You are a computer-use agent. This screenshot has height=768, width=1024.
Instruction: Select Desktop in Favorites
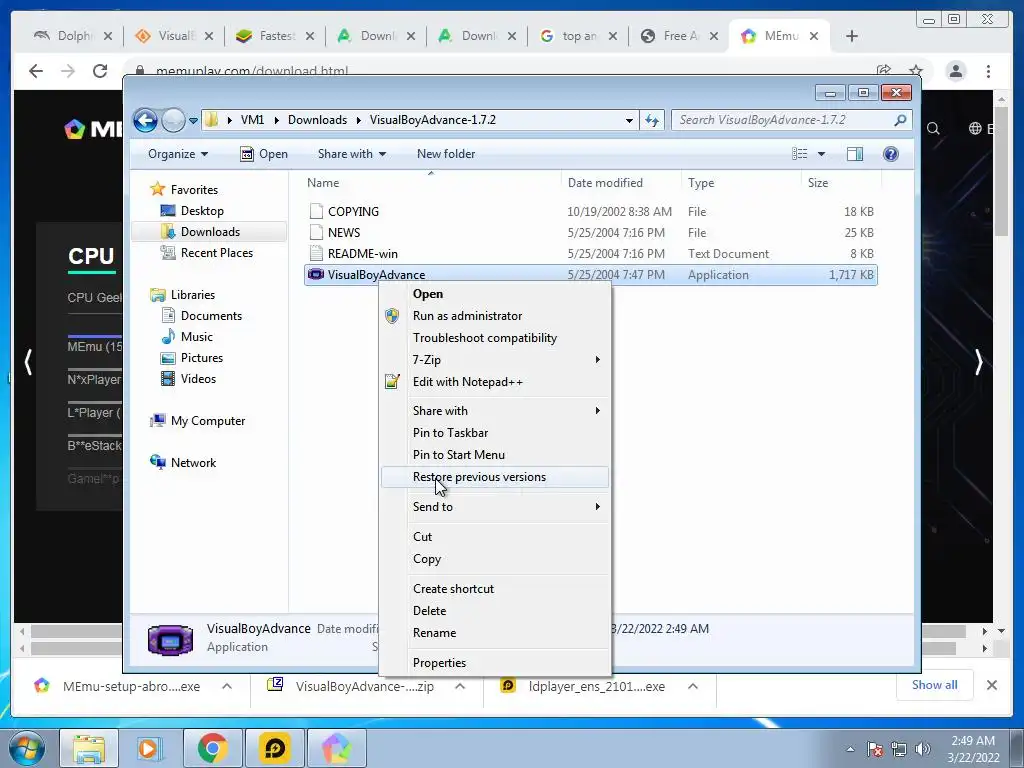(202, 211)
